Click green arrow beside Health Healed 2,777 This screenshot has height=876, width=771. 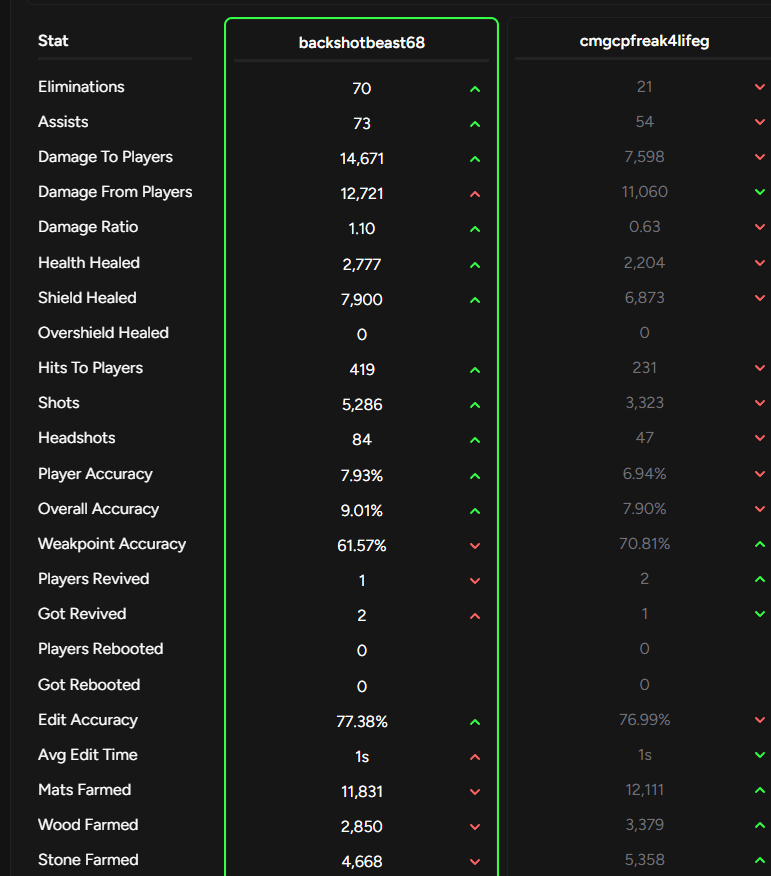(475, 265)
